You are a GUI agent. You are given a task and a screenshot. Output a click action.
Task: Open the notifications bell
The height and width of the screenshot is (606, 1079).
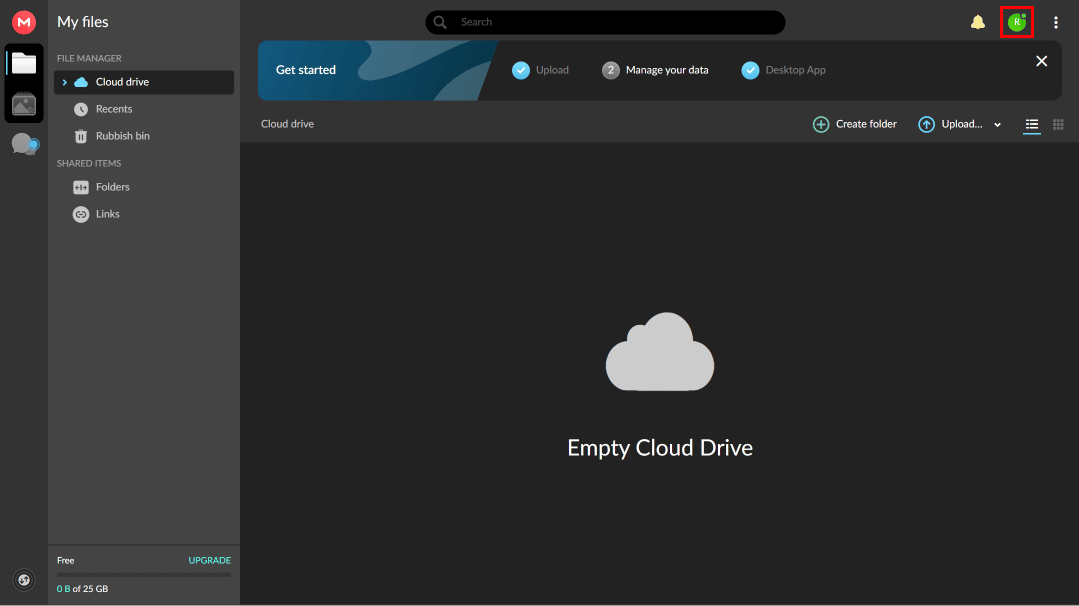[977, 22]
